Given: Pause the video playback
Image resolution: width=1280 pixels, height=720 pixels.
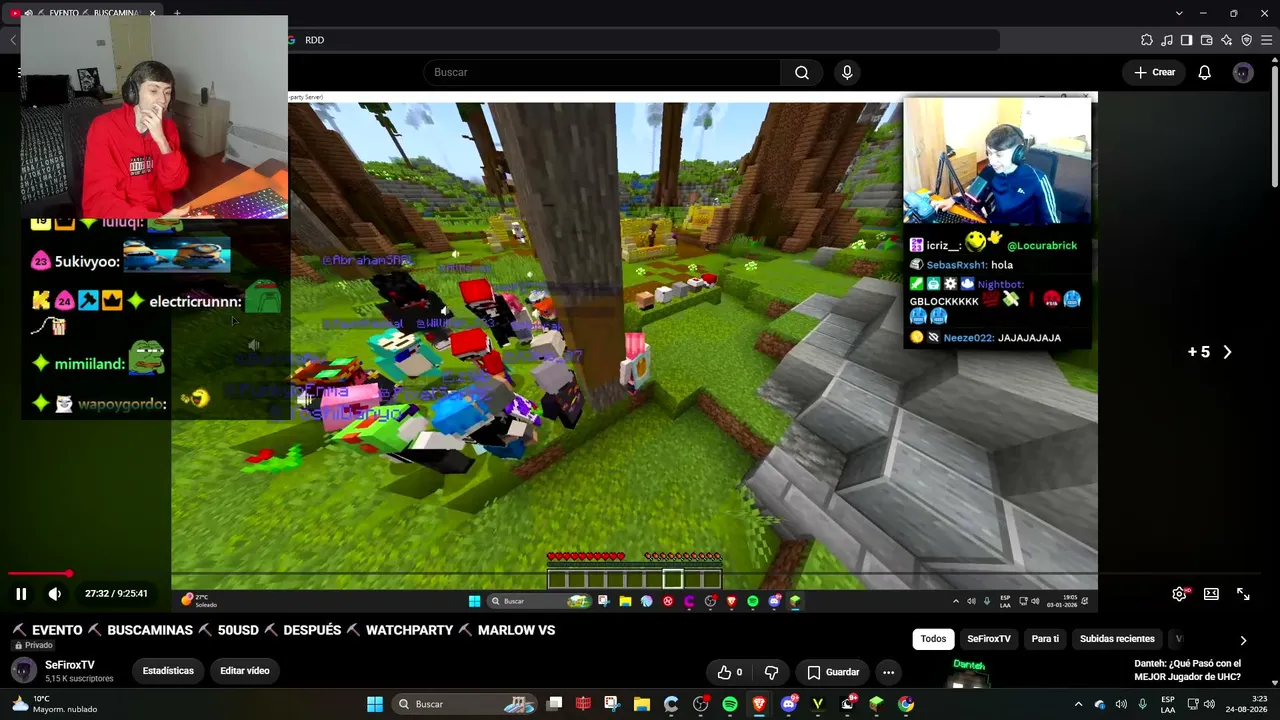Looking at the screenshot, I should (x=21, y=594).
